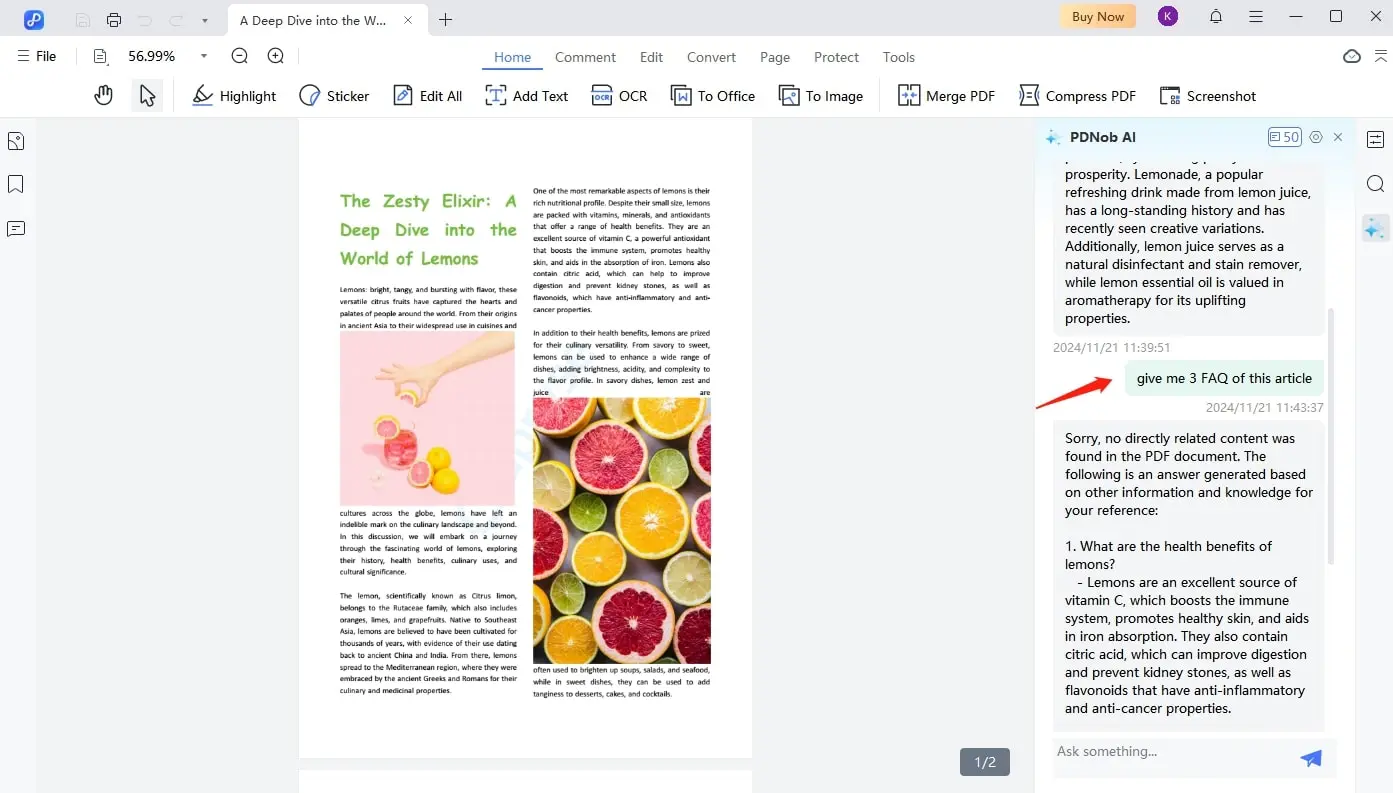Click the print icon in title bar
Image resolution: width=1393 pixels, height=793 pixels.
114,20
